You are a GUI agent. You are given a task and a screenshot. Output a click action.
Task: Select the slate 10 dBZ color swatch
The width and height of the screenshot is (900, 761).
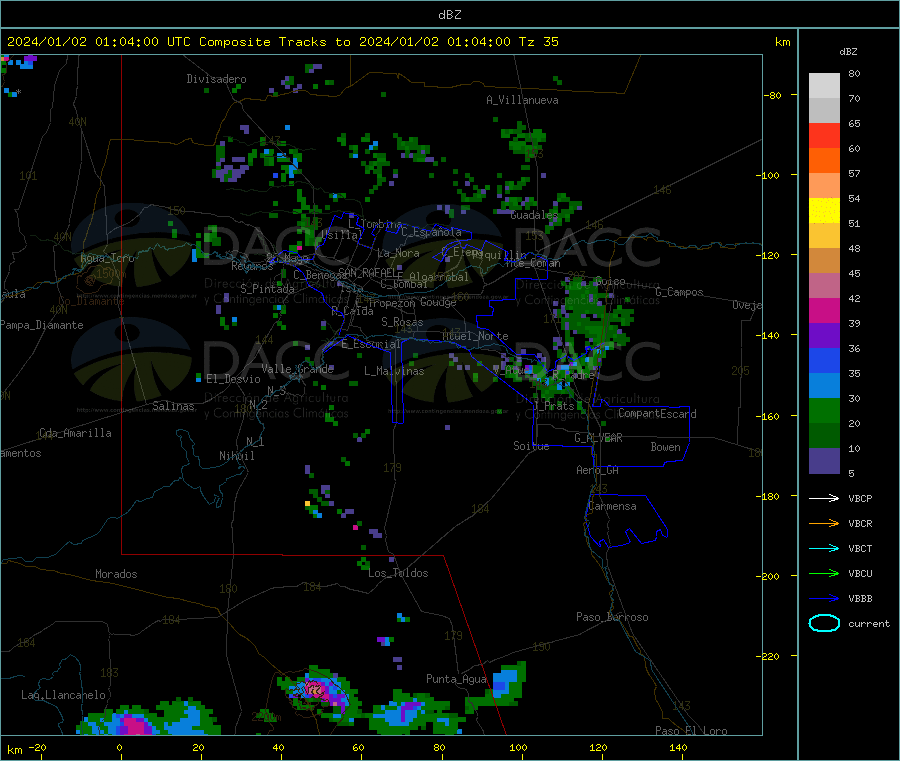824,461
